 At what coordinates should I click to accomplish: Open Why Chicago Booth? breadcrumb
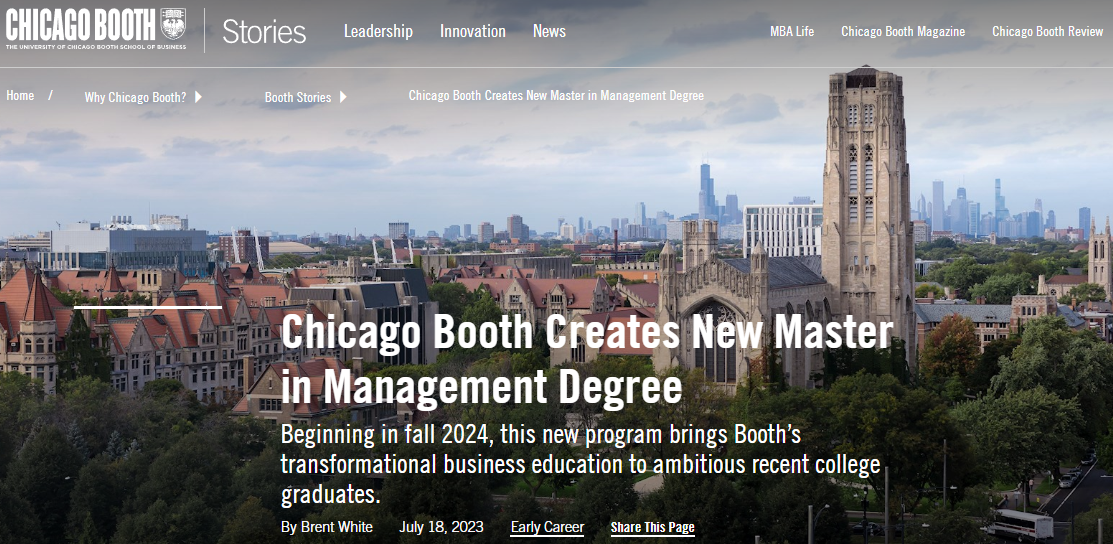pos(135,97)
